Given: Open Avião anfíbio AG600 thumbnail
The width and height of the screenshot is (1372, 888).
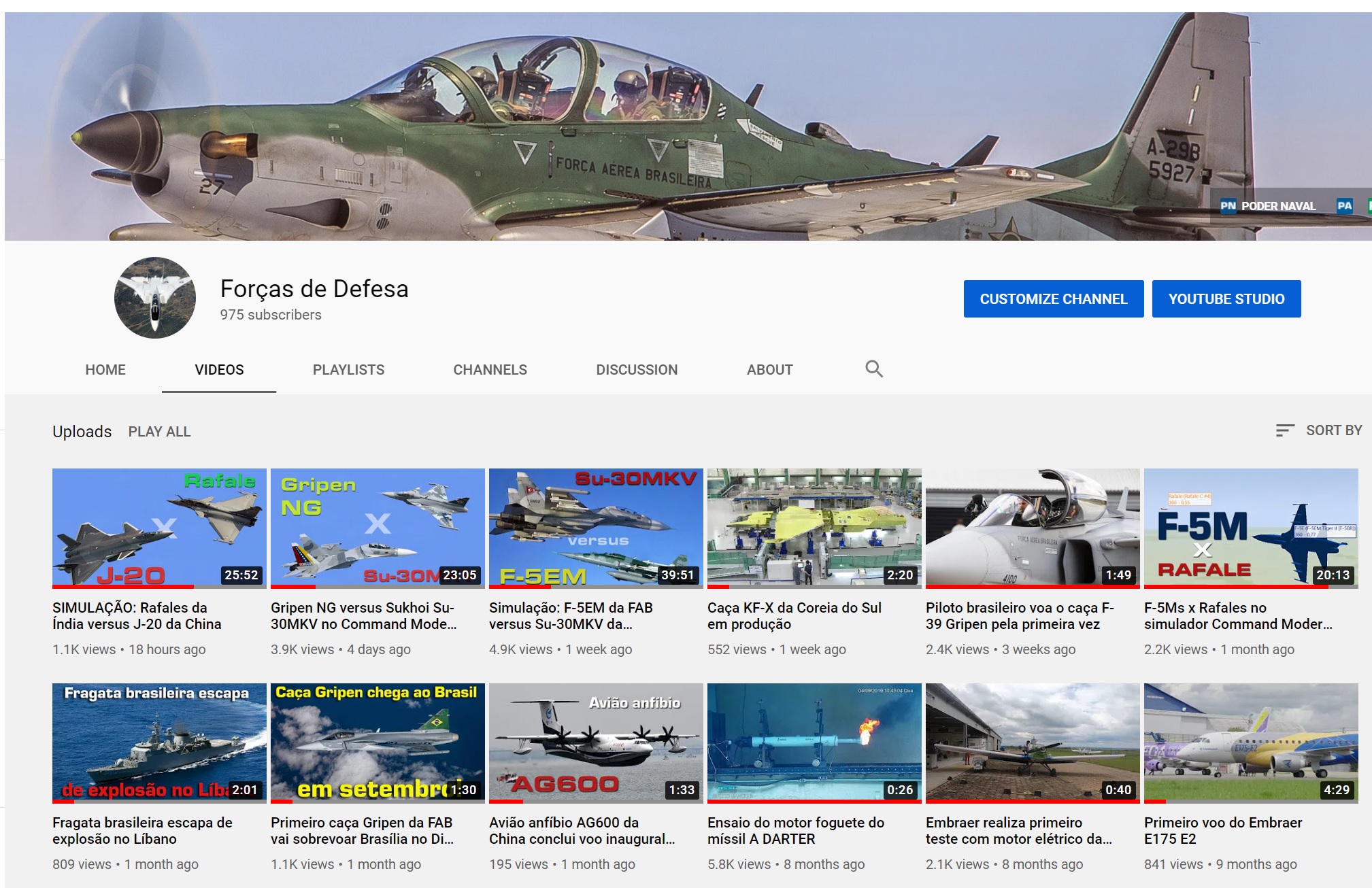Looking at the screenshot, I should [x=596, y=743].
